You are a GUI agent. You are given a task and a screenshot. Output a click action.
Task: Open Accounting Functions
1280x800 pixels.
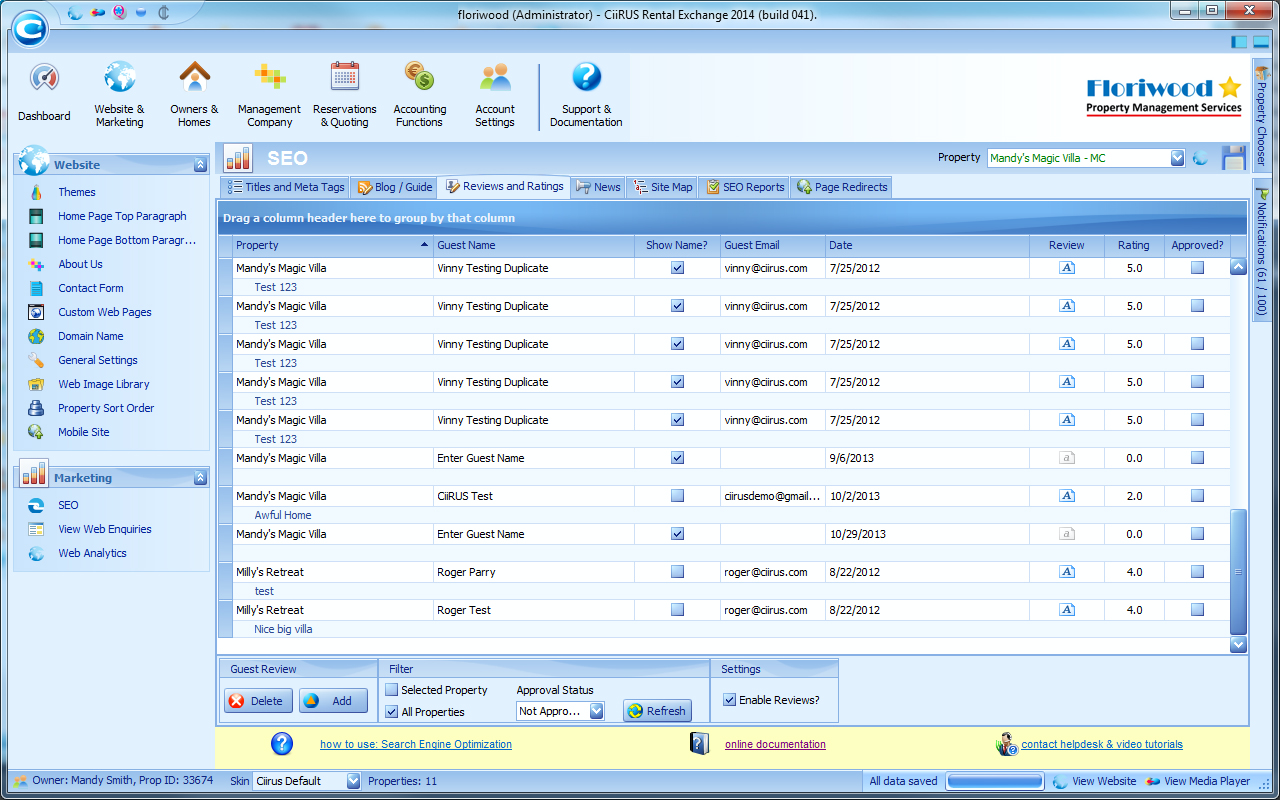419,93
